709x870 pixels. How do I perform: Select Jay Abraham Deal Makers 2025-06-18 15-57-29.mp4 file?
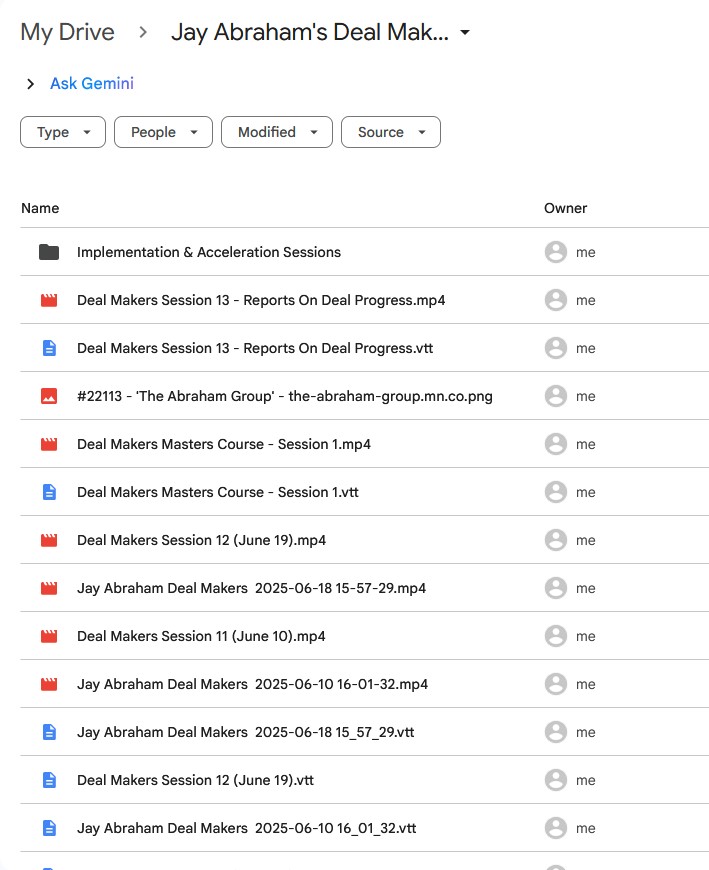tap(251, 588)
